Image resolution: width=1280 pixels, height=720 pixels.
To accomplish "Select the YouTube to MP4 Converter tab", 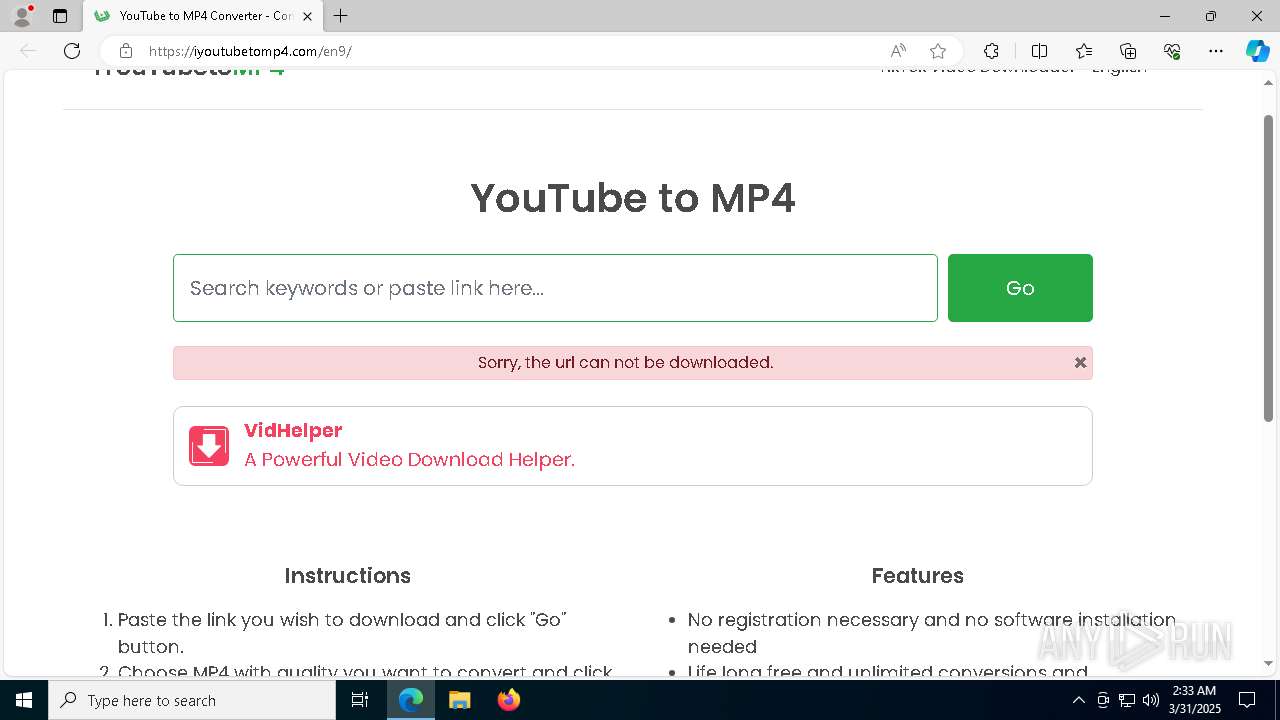I will click(x=203, y=16).
